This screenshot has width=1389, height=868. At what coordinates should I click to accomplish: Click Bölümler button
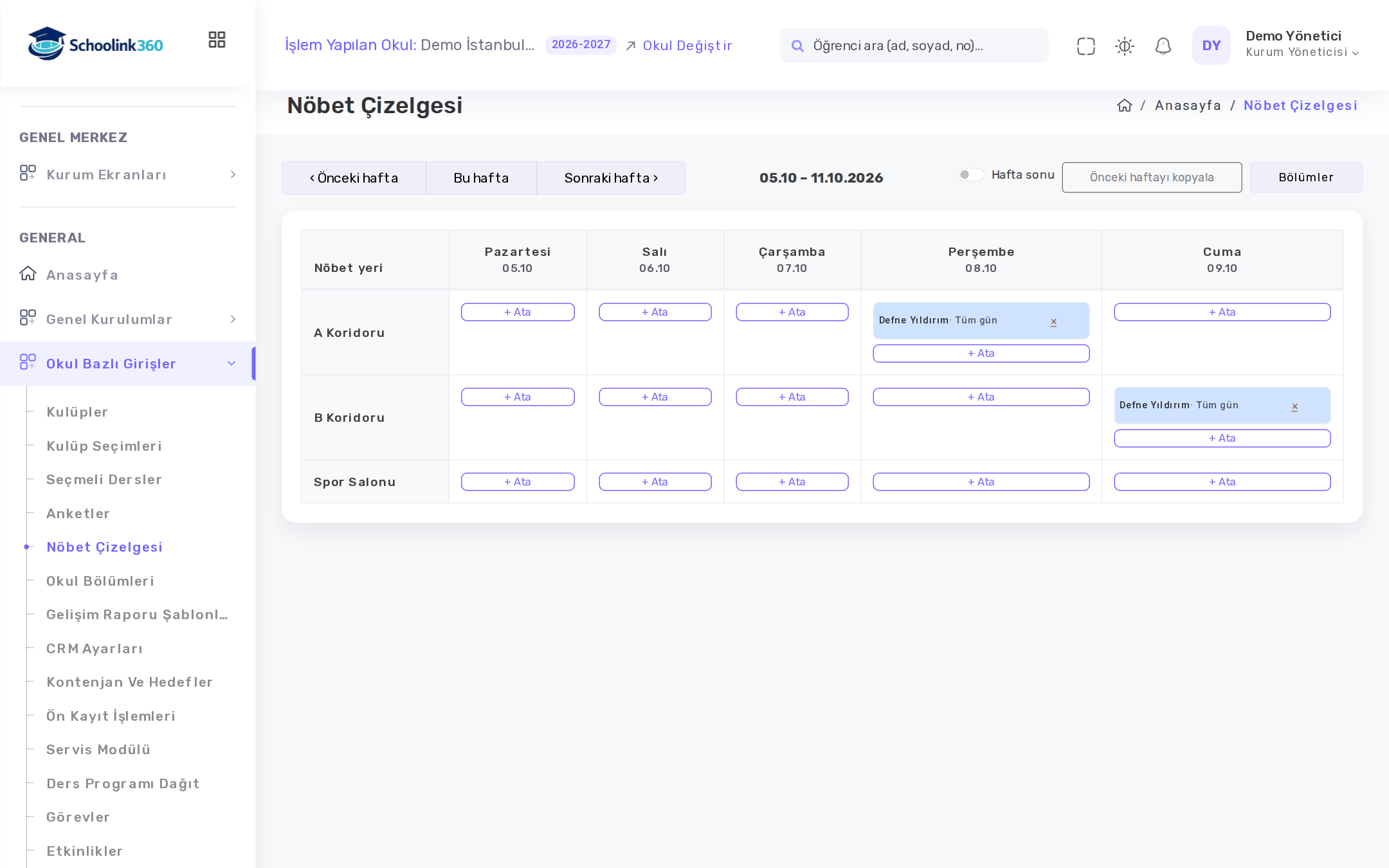[x=1306, y=177]
